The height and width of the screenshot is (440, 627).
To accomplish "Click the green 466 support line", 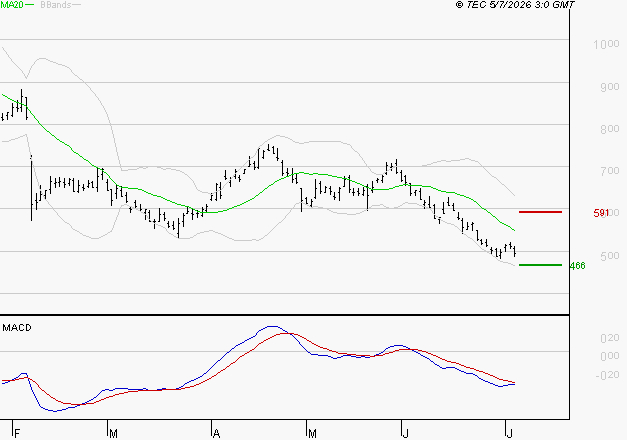I will coord(540,265).
